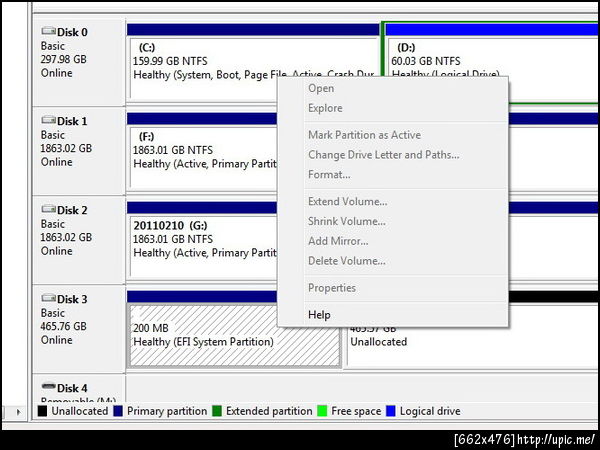The image size is (600, 450).
Task: Click the Disk 3 drive icon
Action: point(48,298)
